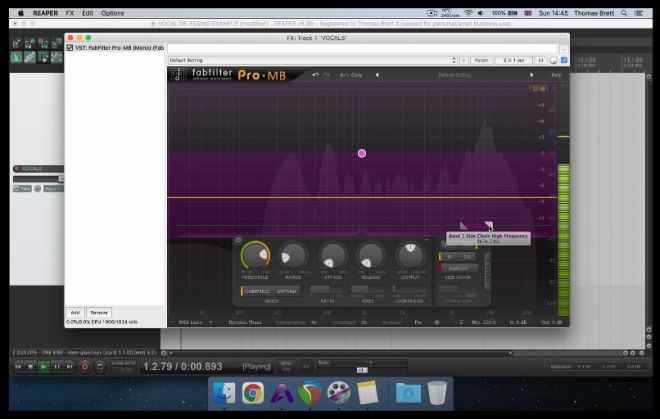Open the Options menu in menu bar
660x419 pixels.
pos(112,13)
